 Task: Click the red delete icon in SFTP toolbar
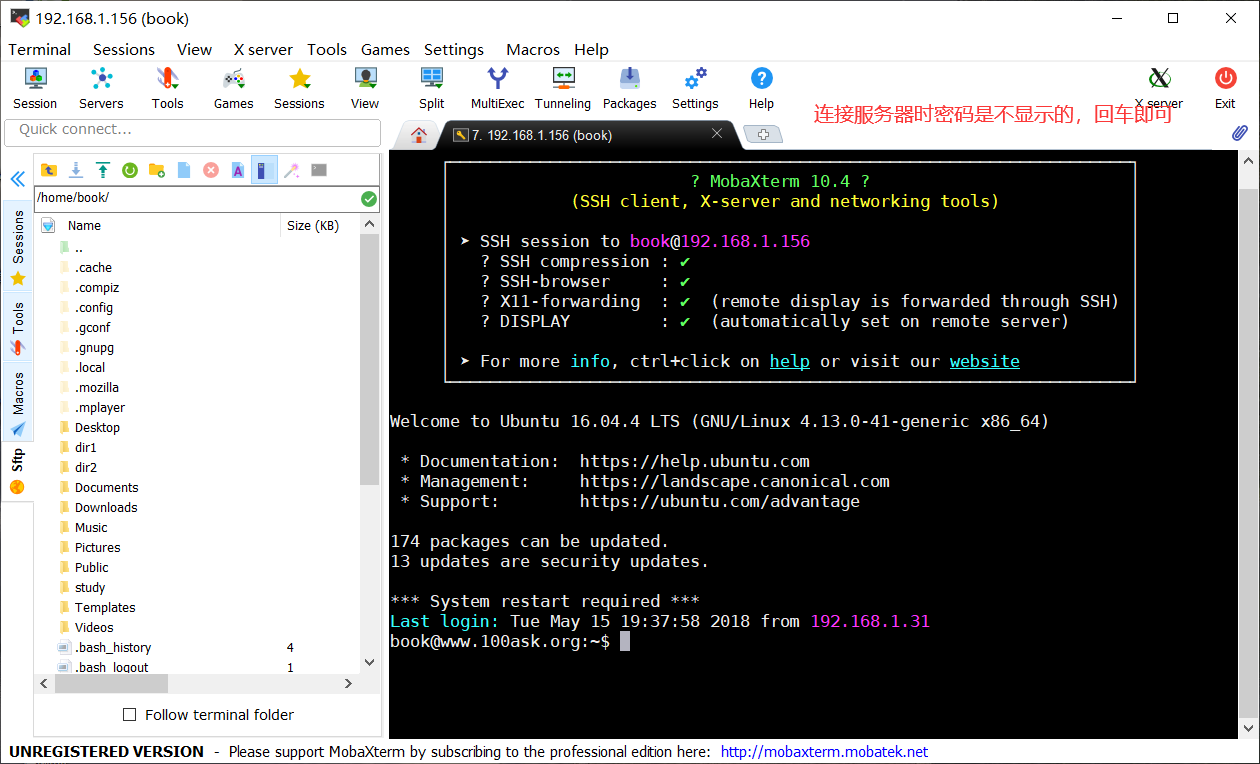point(211,170)
